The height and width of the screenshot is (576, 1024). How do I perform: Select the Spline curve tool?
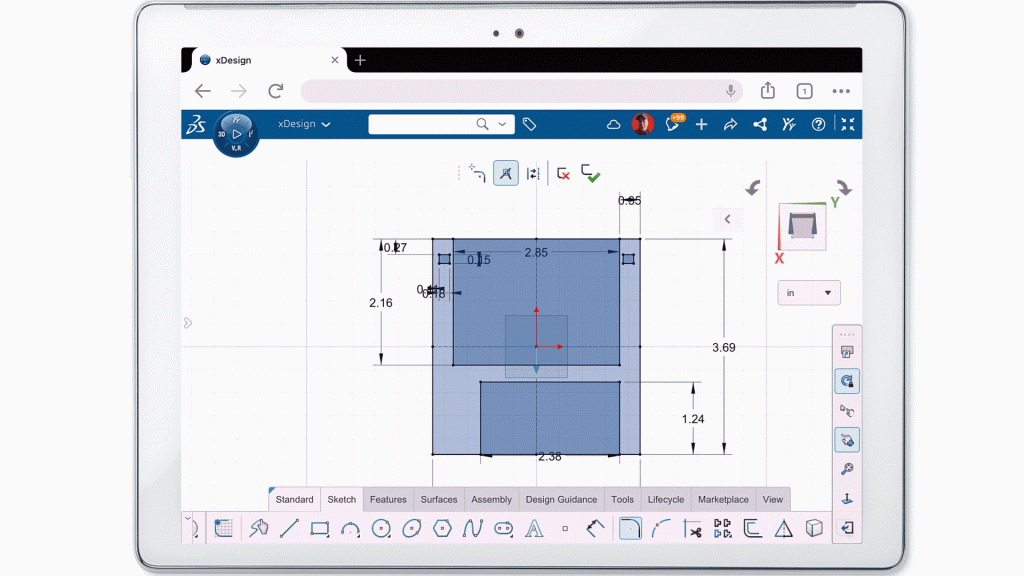[x=473, y=528]
